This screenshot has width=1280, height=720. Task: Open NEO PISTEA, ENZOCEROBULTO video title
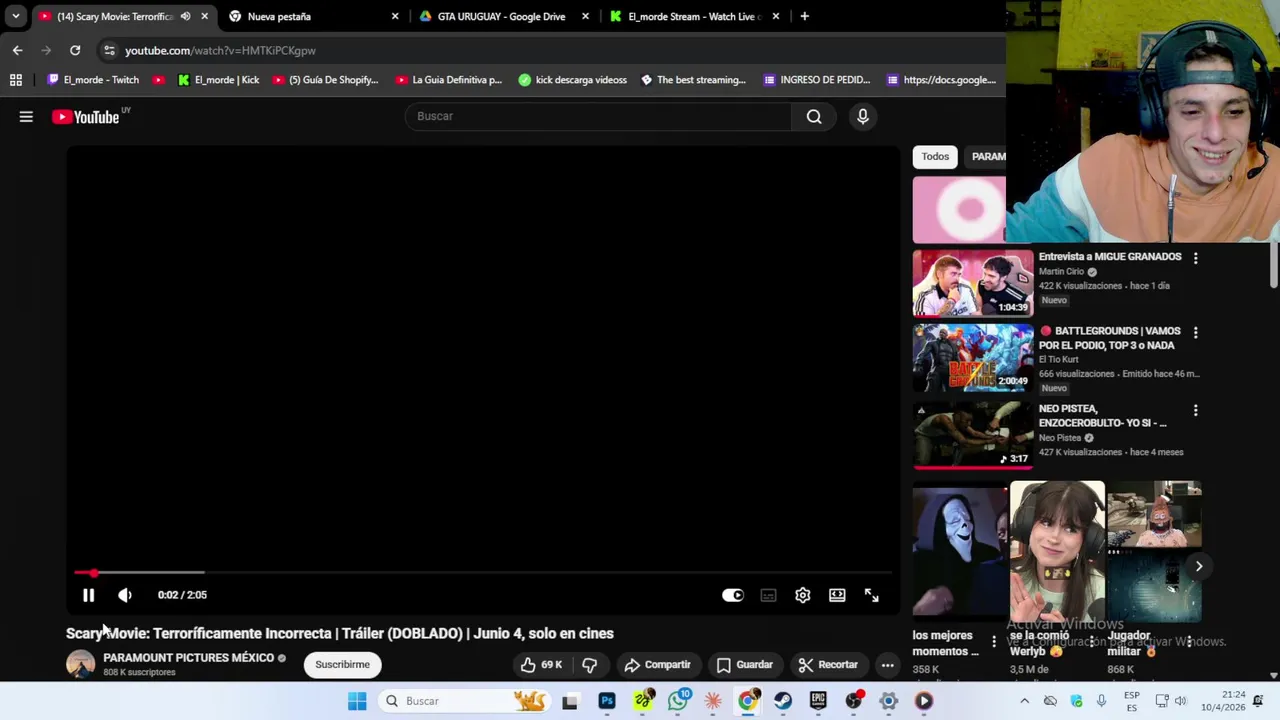click(1102, 416)
